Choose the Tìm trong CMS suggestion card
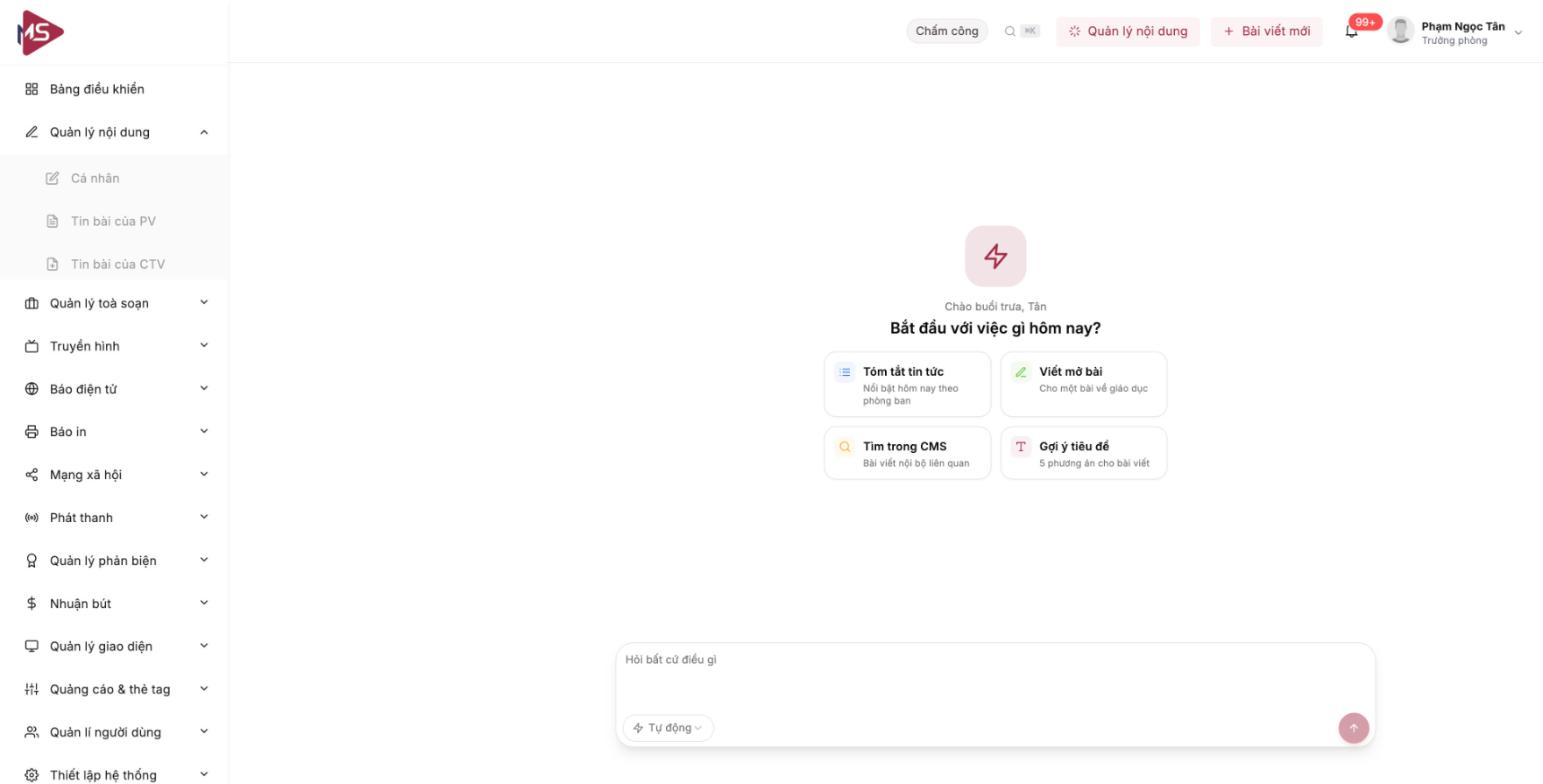The height and width of the screenshot is (784, 1543). click(x=908, y=453)
